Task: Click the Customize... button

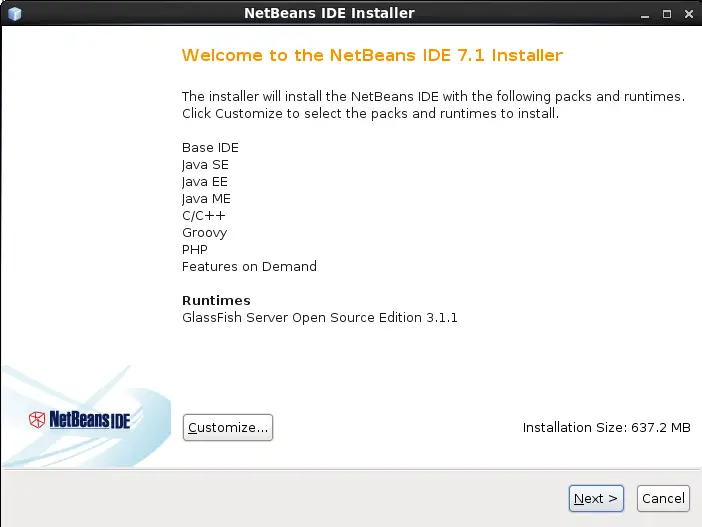Action: click(227, 428)
